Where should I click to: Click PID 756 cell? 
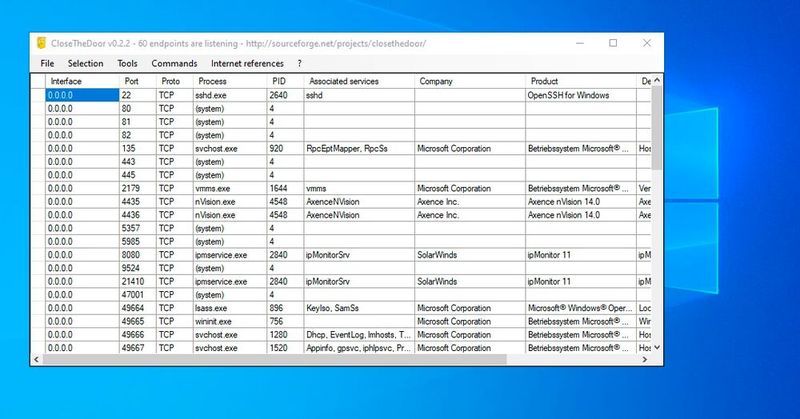[x=285, y=321]
